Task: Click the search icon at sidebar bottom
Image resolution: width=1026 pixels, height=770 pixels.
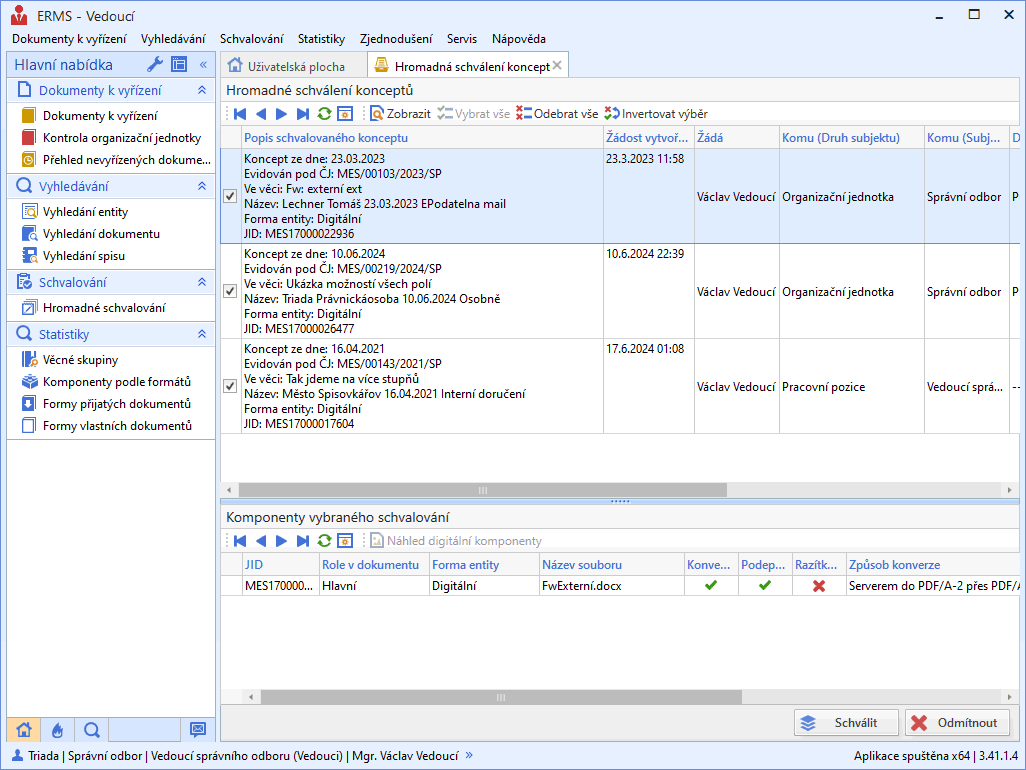Action: 91,729
